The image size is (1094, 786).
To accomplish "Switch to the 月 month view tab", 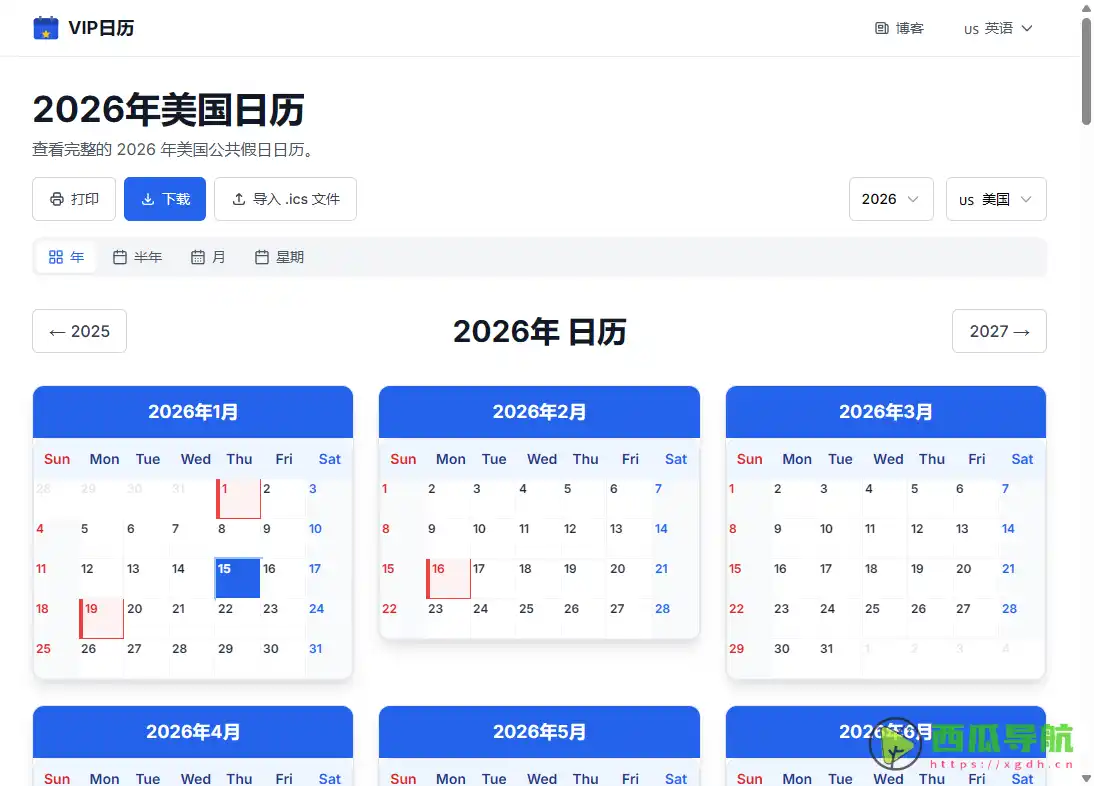I will pyautogui.click(x=209, y=257).
